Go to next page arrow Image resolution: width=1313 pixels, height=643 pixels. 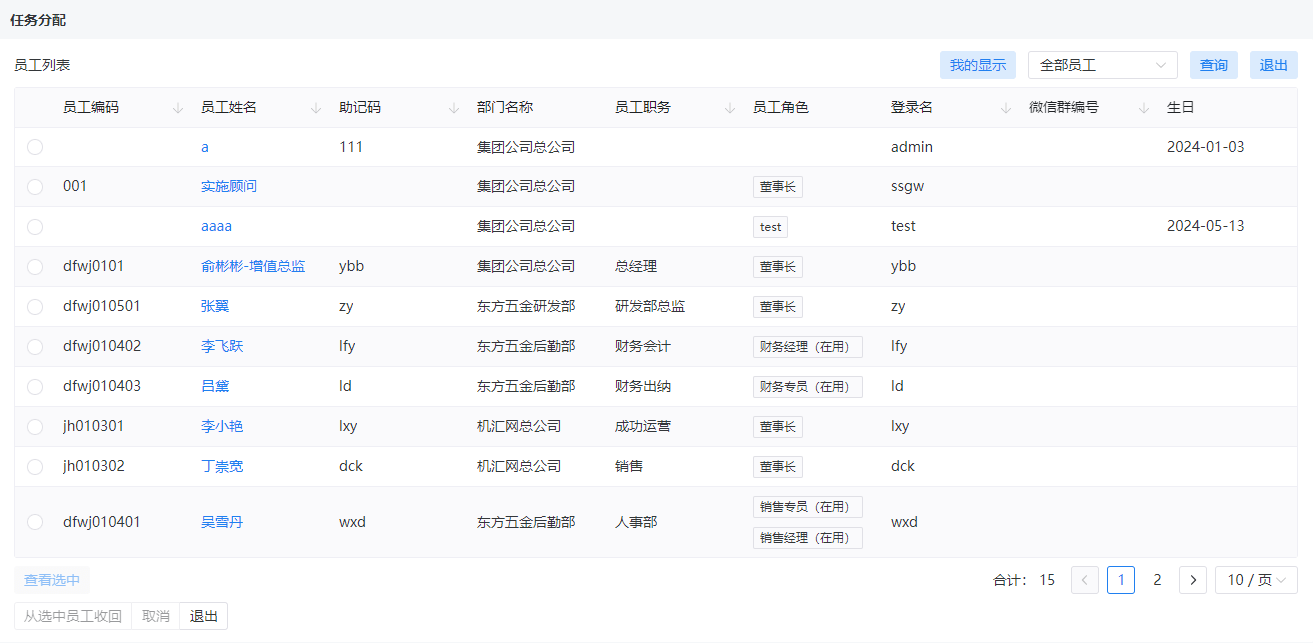[1193, 580]
